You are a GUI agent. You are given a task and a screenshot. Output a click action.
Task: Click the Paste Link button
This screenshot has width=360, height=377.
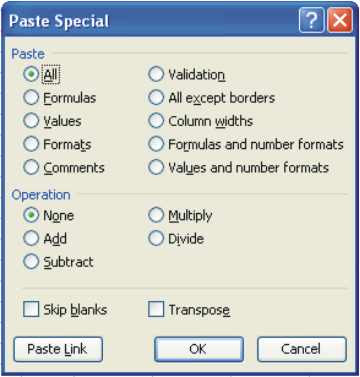point(58,349)
